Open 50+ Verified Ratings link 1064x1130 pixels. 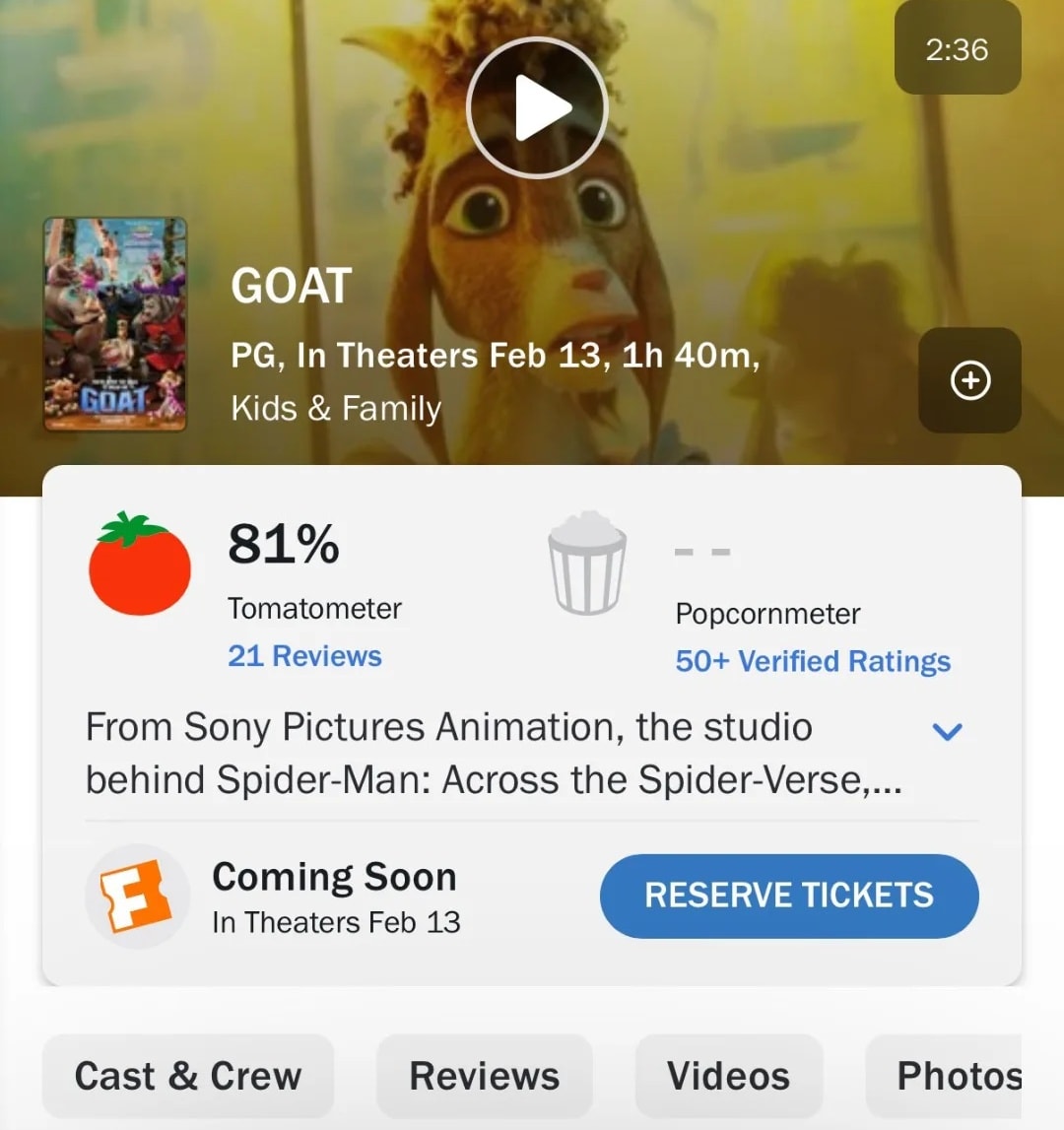[x=813, y=661]
